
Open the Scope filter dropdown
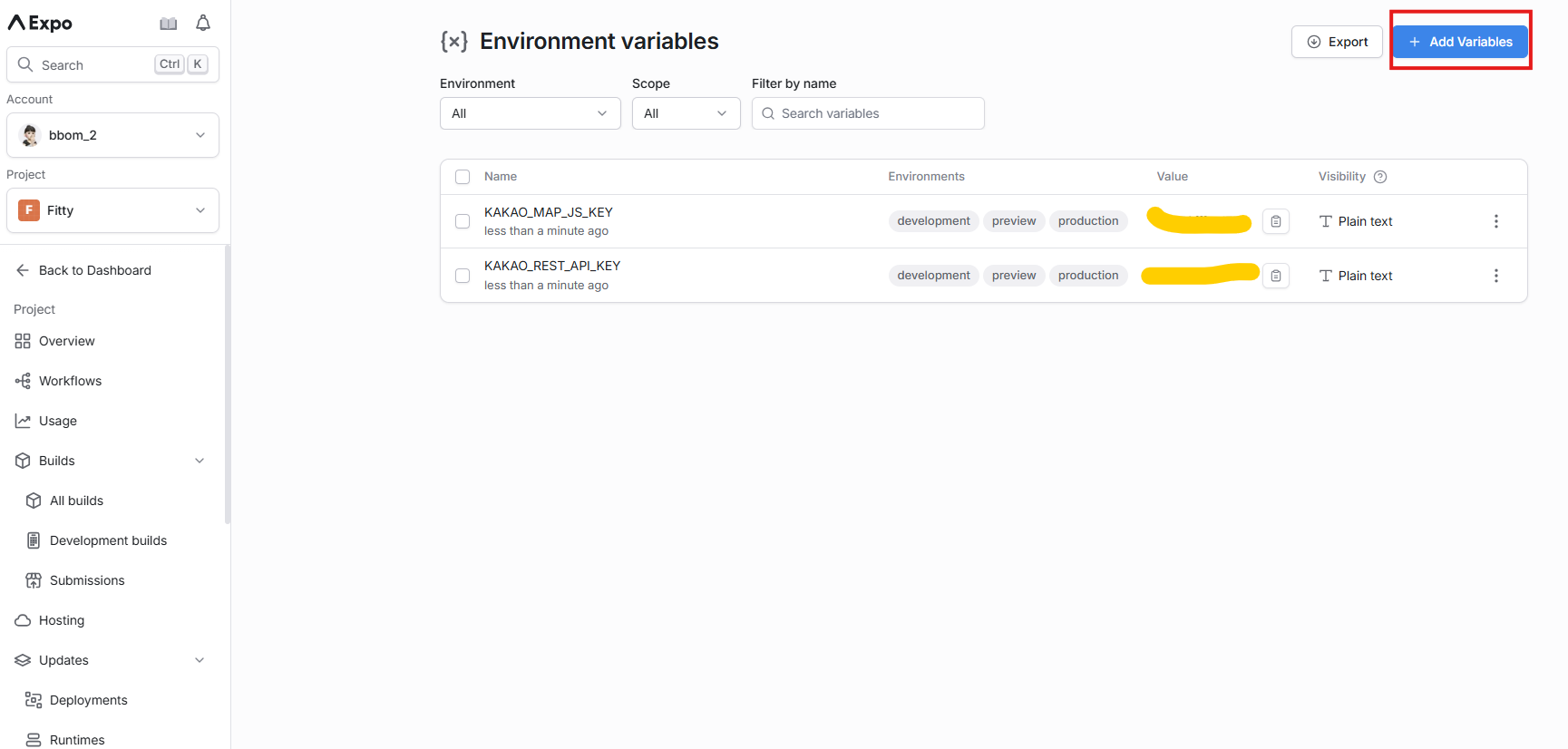click(x=687, y=113)
